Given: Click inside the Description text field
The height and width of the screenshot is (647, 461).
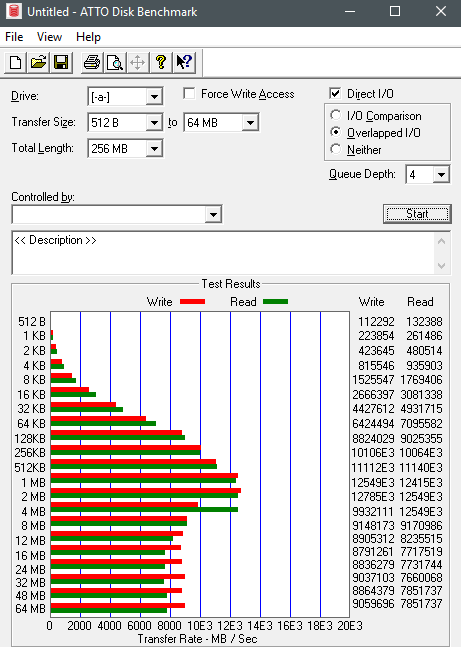Looking at the screenshot, I should (223, 253).
